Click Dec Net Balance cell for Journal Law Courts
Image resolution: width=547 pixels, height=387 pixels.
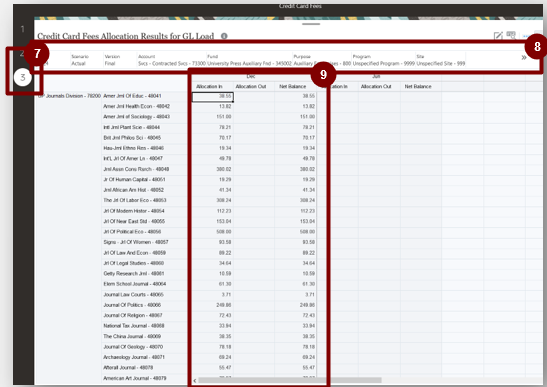296,295
